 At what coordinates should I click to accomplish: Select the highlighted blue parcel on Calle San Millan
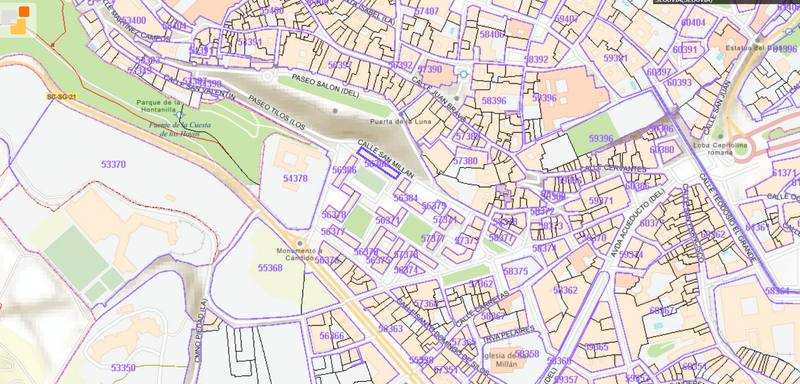click(x=379, y=163)
